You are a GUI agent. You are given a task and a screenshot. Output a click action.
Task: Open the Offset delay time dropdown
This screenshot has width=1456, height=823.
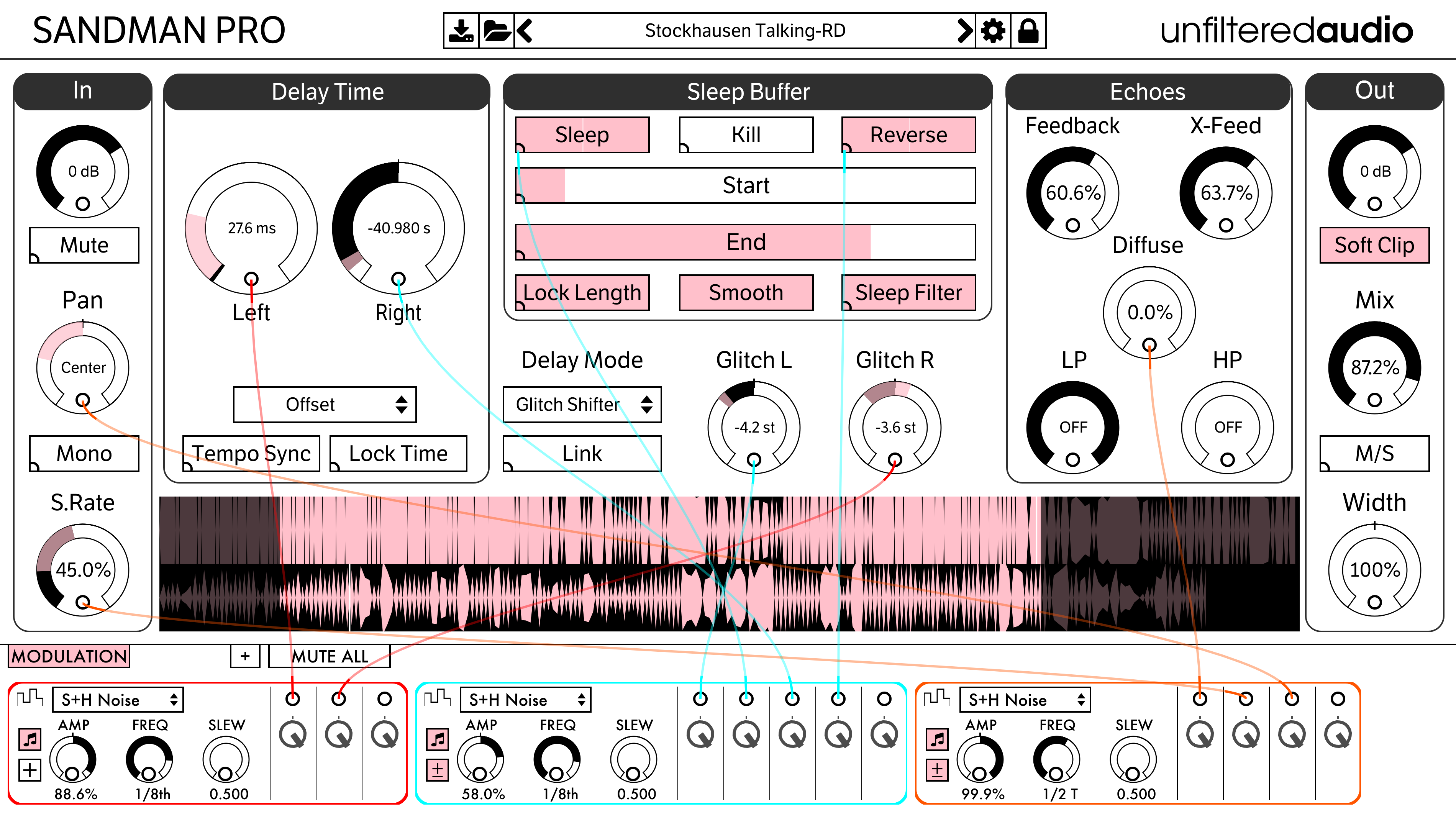325,405
